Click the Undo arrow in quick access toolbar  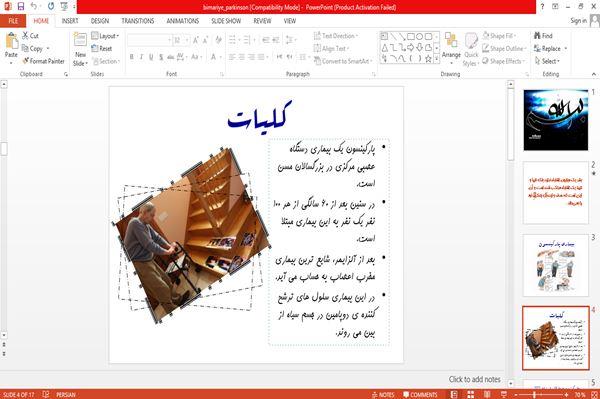[34, 6]
